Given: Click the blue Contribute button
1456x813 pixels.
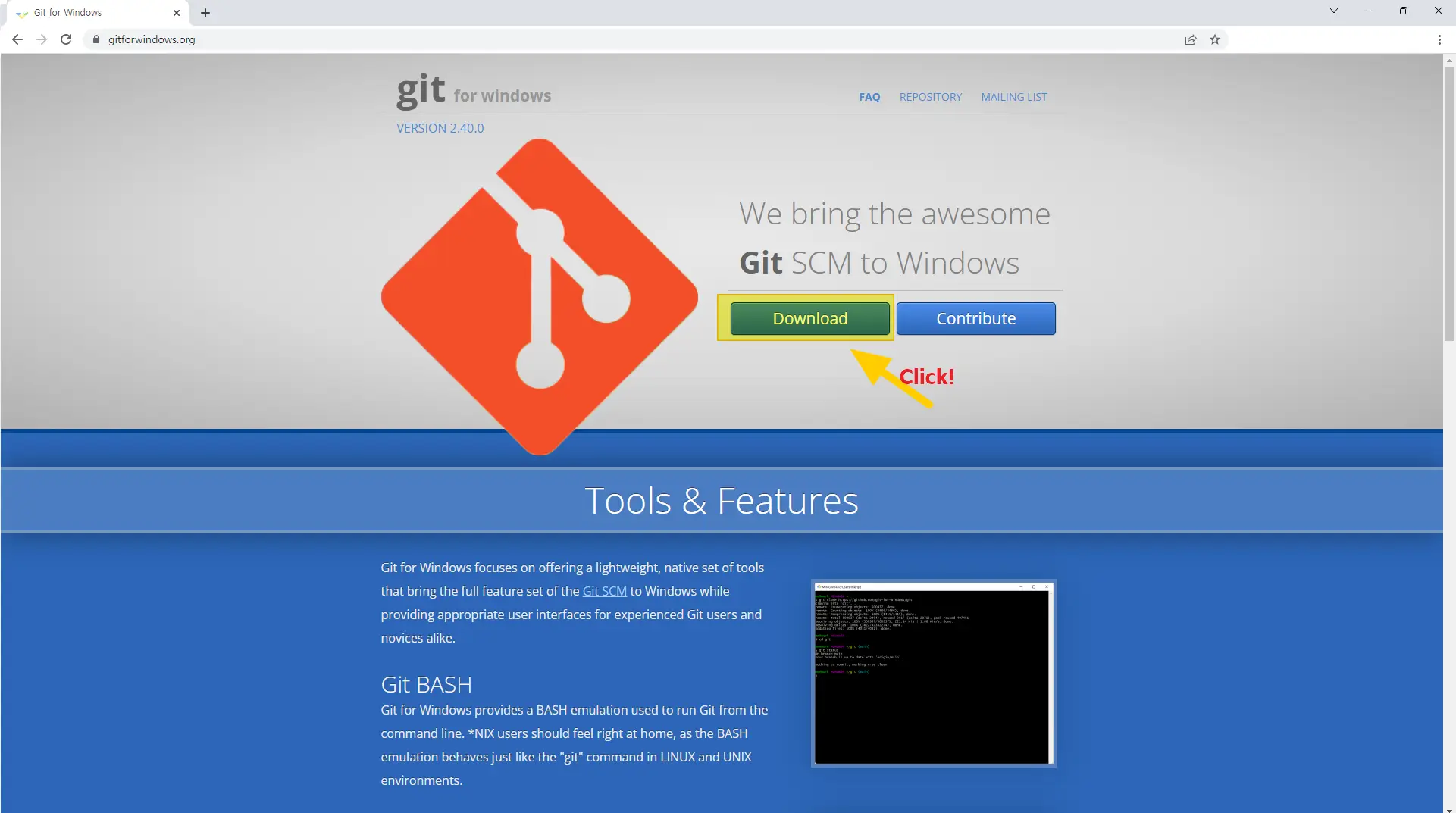Looking at the screenshot, I should pyautogui.click(x=975, y=318).
